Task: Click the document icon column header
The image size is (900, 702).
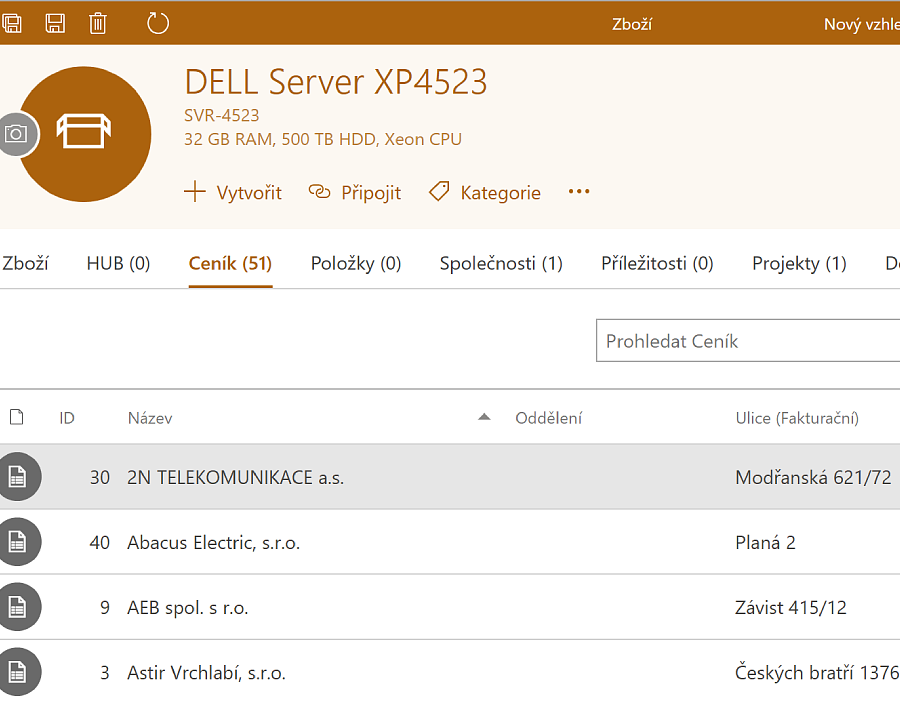Action: (17, 417)
